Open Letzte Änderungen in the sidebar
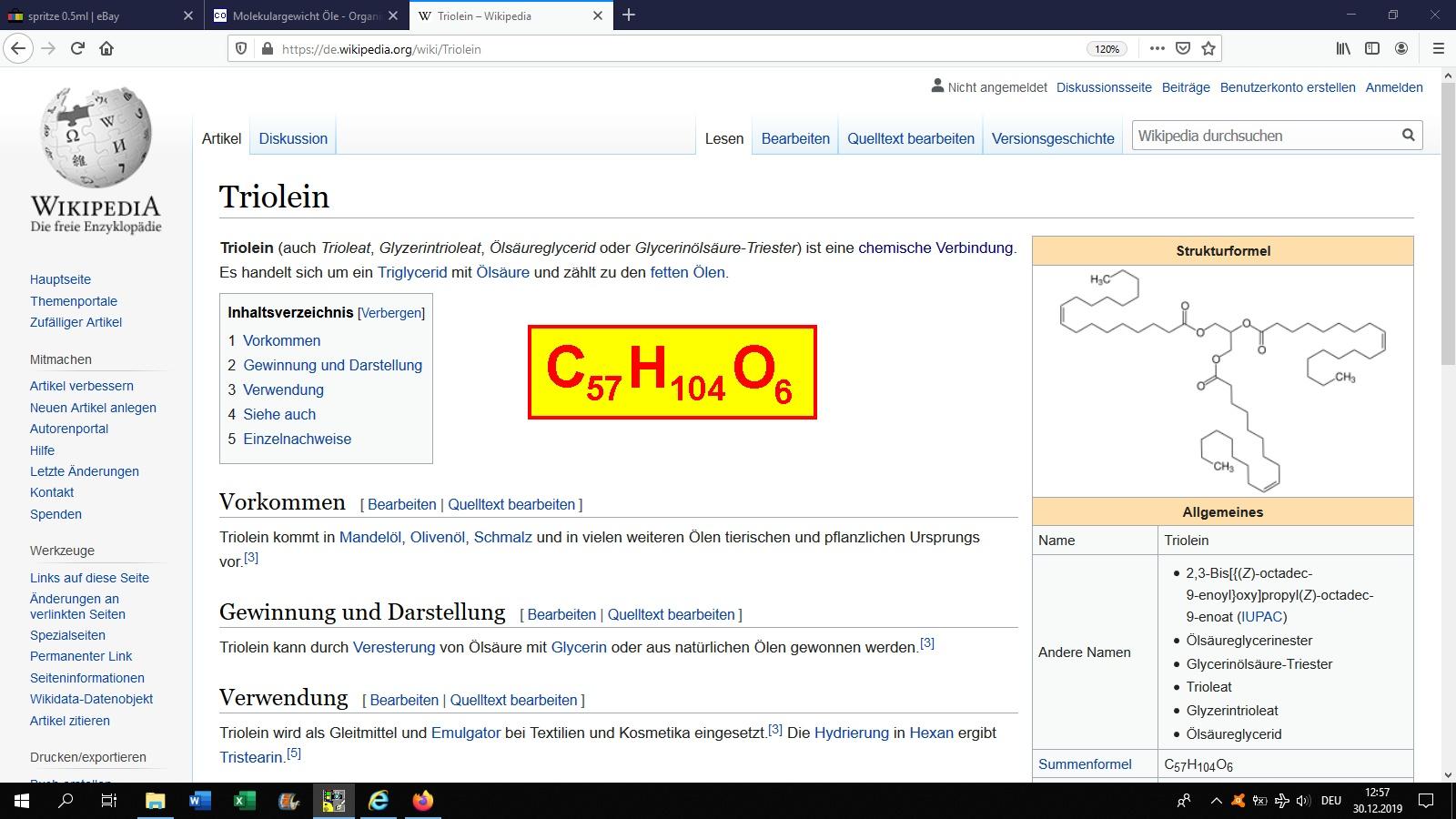The image size is (1456, 819). coord(85,471)
